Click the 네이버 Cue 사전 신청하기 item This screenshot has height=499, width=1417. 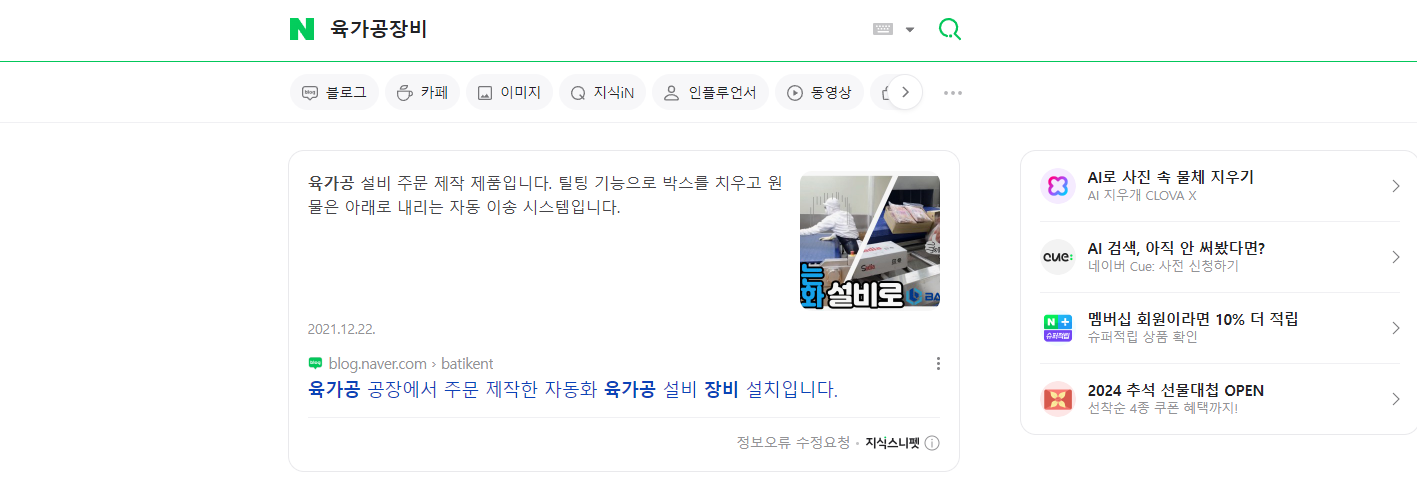point(1220,257)
